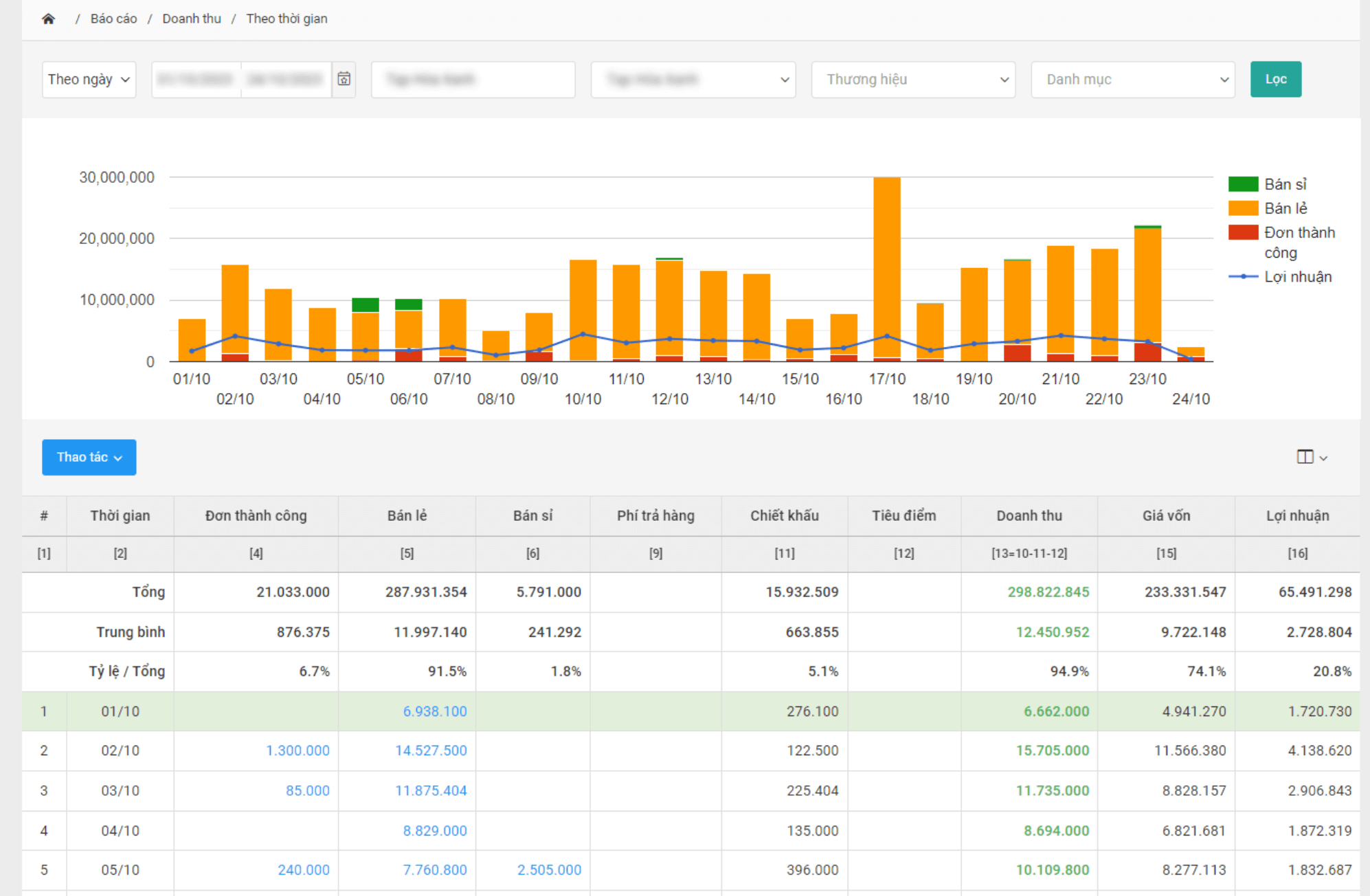Click the tall 17/10 orange bar

click(x=886, y=261)
